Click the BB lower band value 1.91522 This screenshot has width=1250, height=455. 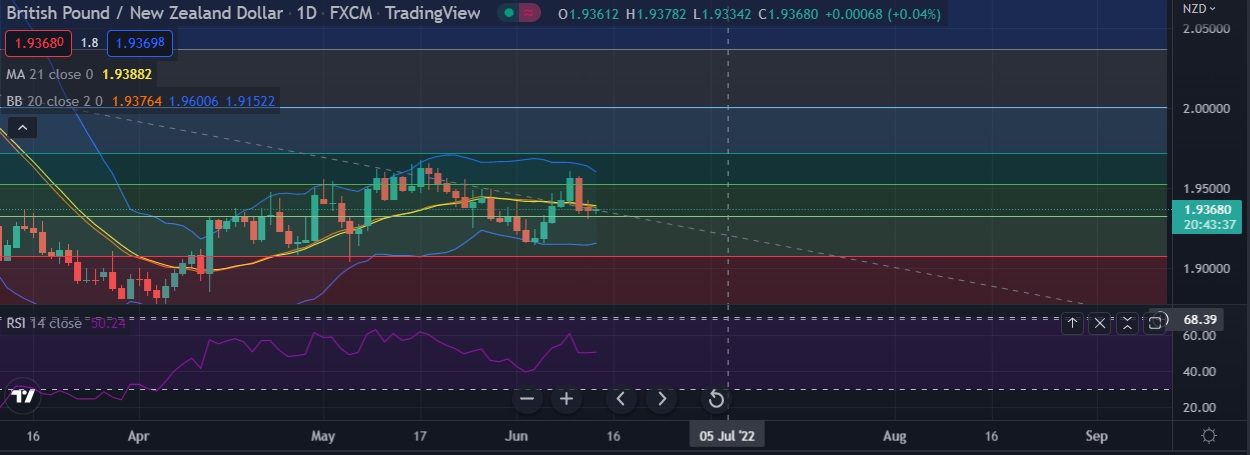tap(251, 101)
